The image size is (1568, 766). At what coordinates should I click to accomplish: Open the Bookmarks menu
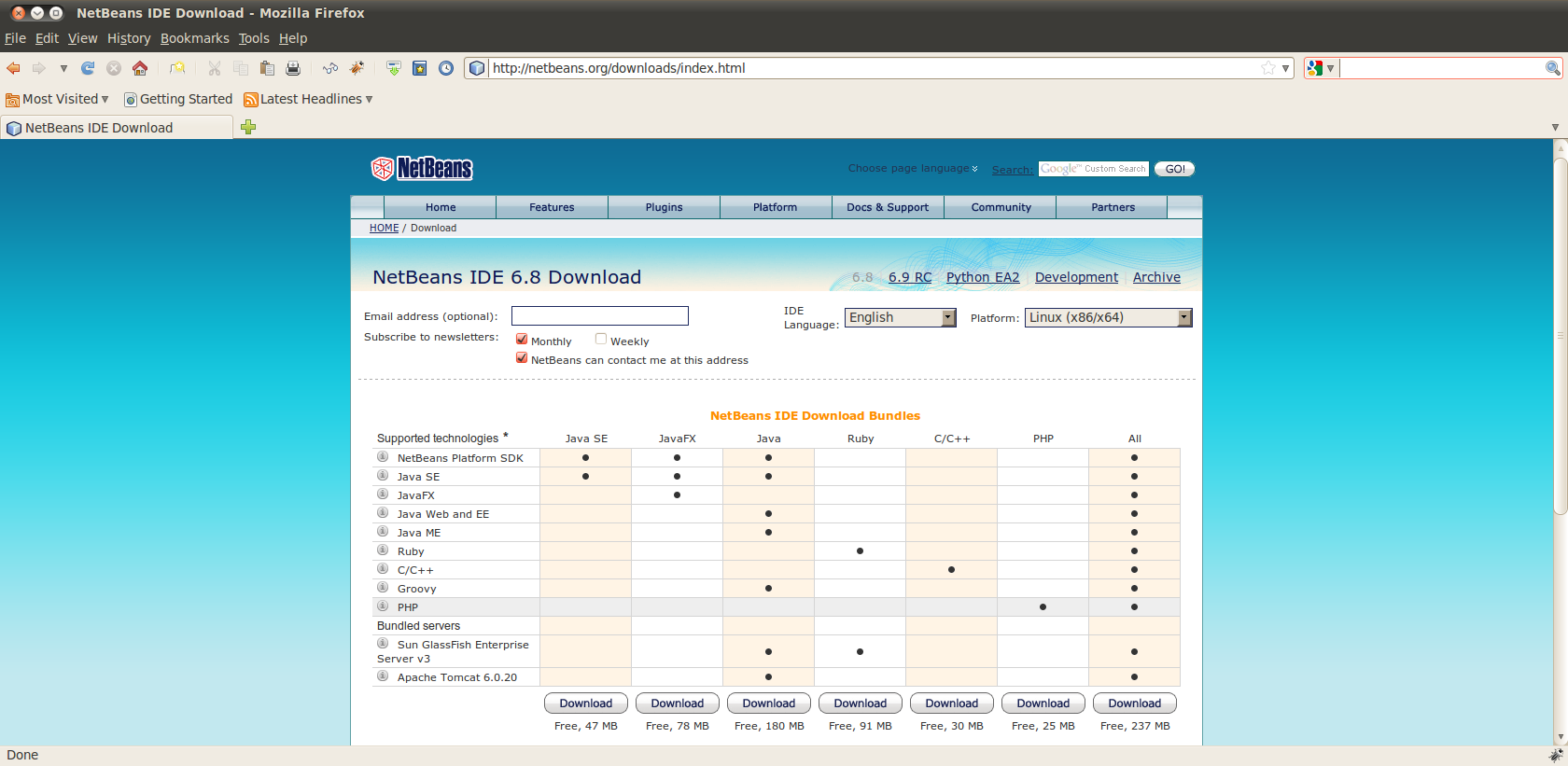(194, 38)
